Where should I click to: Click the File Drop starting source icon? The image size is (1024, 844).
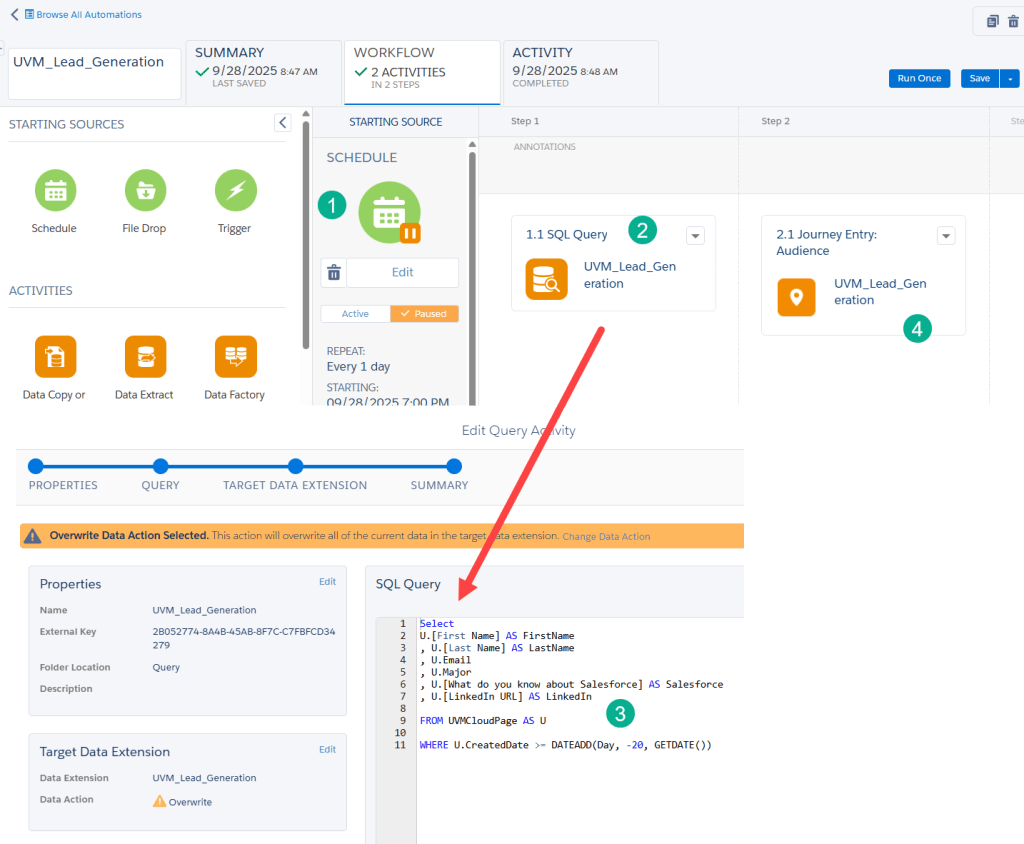(x=145, y=190)
